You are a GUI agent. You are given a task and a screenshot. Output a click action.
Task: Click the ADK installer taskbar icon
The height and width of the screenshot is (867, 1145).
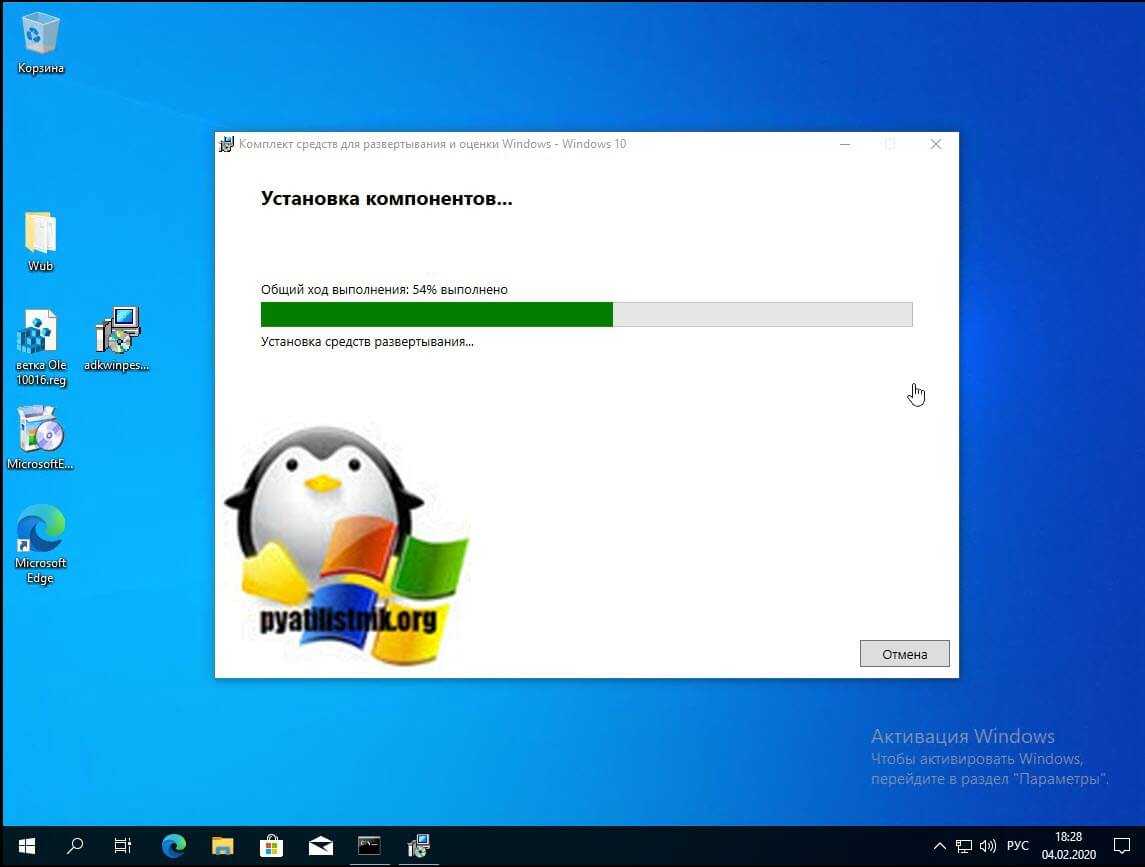pos(418,846)
